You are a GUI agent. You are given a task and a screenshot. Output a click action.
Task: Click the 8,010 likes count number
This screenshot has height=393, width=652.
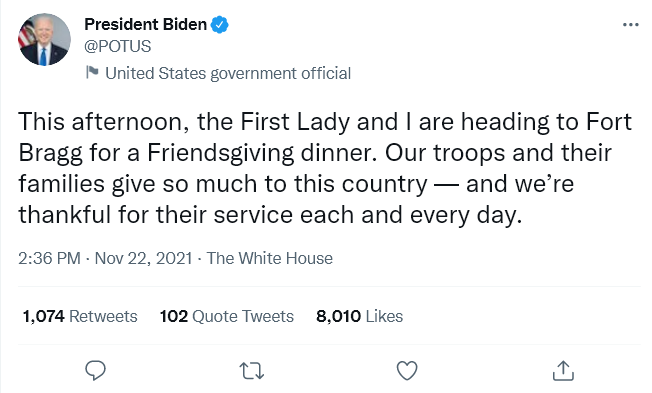(x=338, y=316)
